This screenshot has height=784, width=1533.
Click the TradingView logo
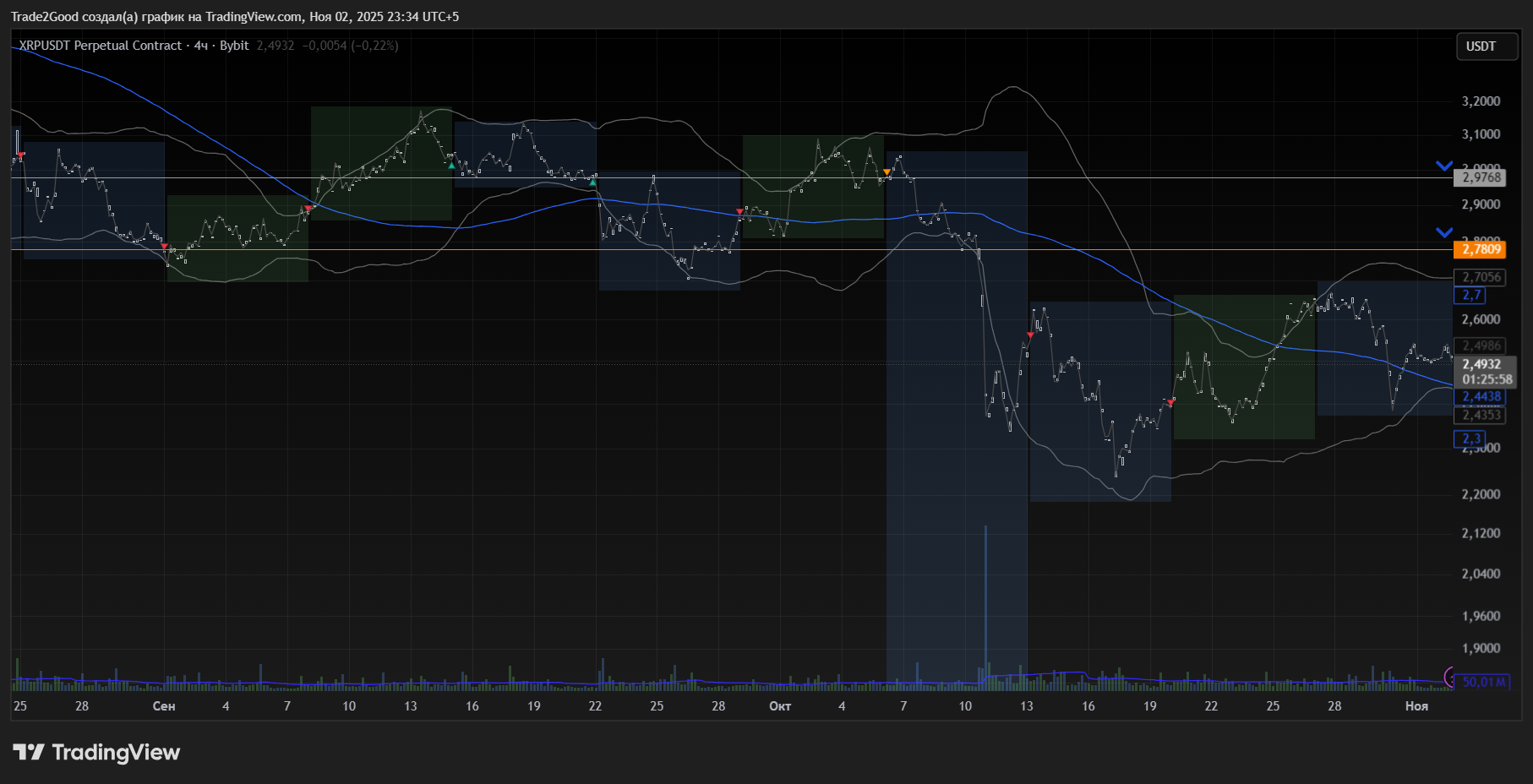96,752
